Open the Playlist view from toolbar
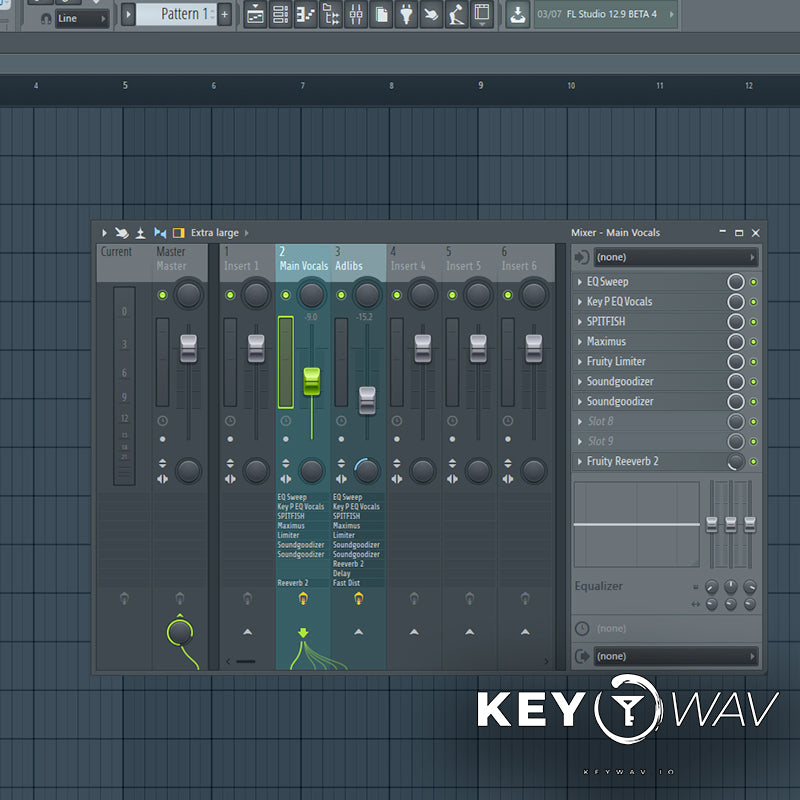The height and width of the screenshot is (800, 800). pyautogui.click(x=256, y=14)
